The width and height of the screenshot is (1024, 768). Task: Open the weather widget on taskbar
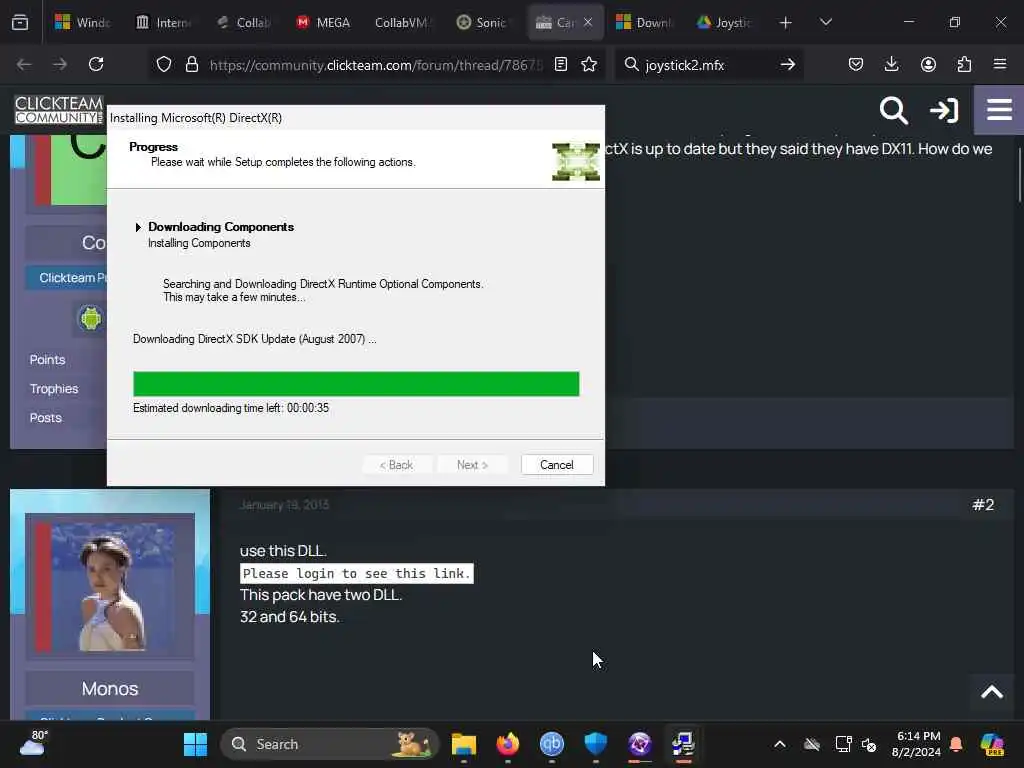tap(31, 744)
